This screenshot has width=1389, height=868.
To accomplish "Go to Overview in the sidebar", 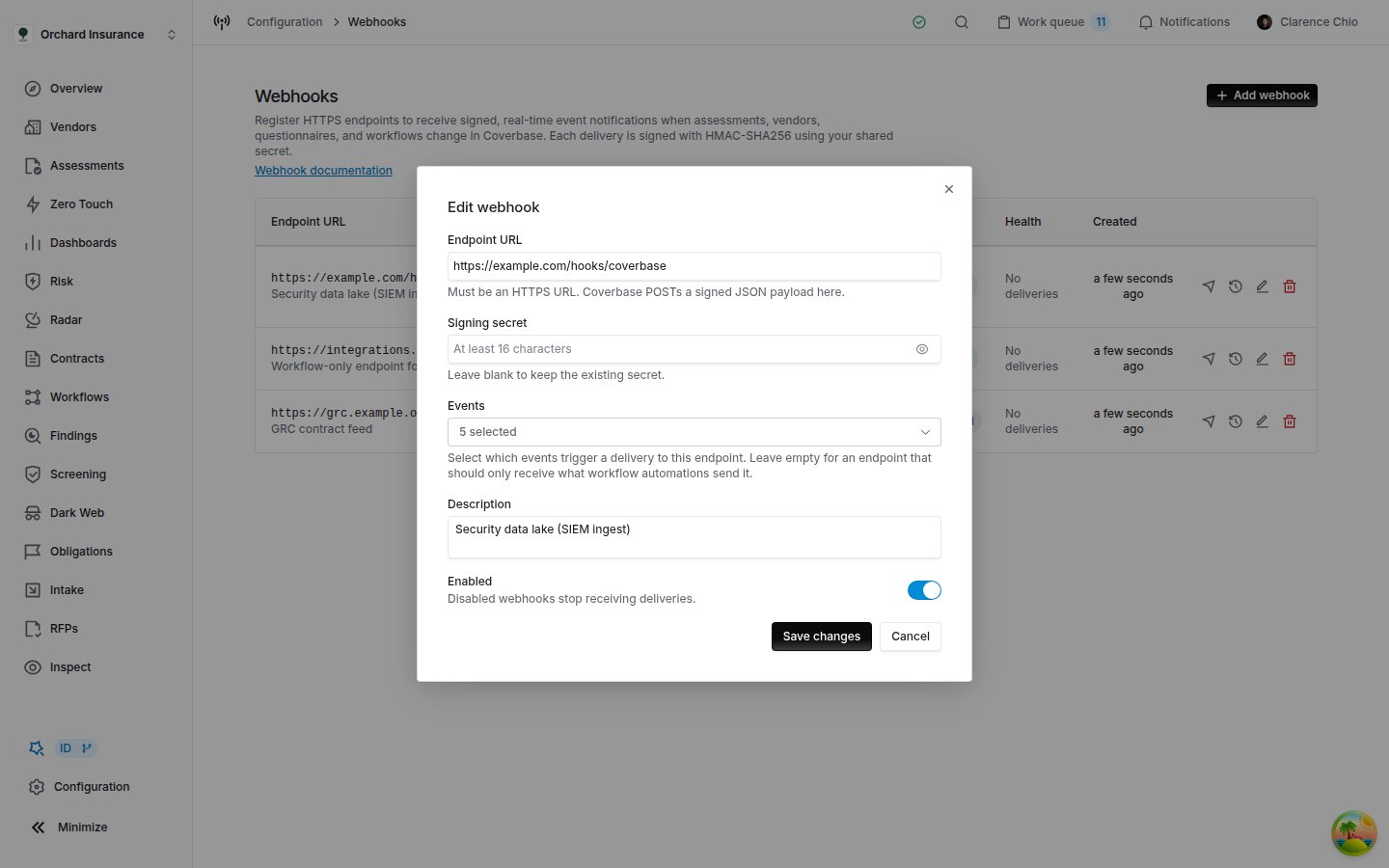I will click(x=76, y=89).
